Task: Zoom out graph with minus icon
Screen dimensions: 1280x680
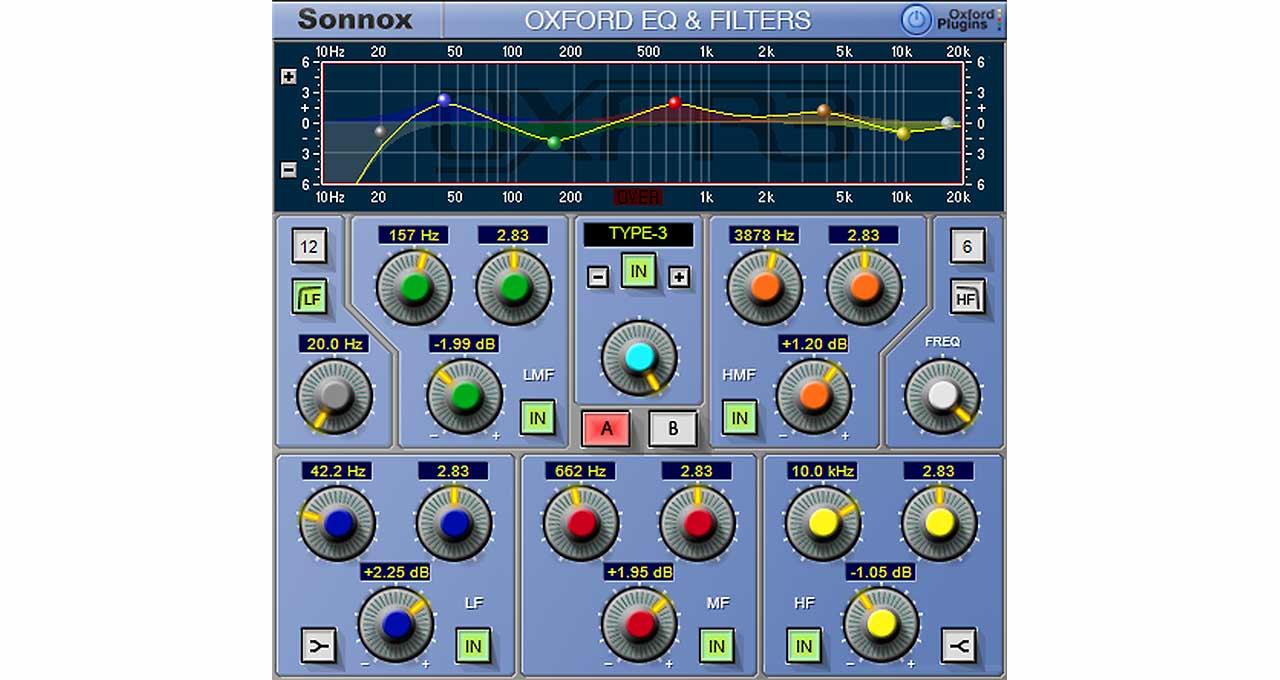Action: tap(289, 169)
